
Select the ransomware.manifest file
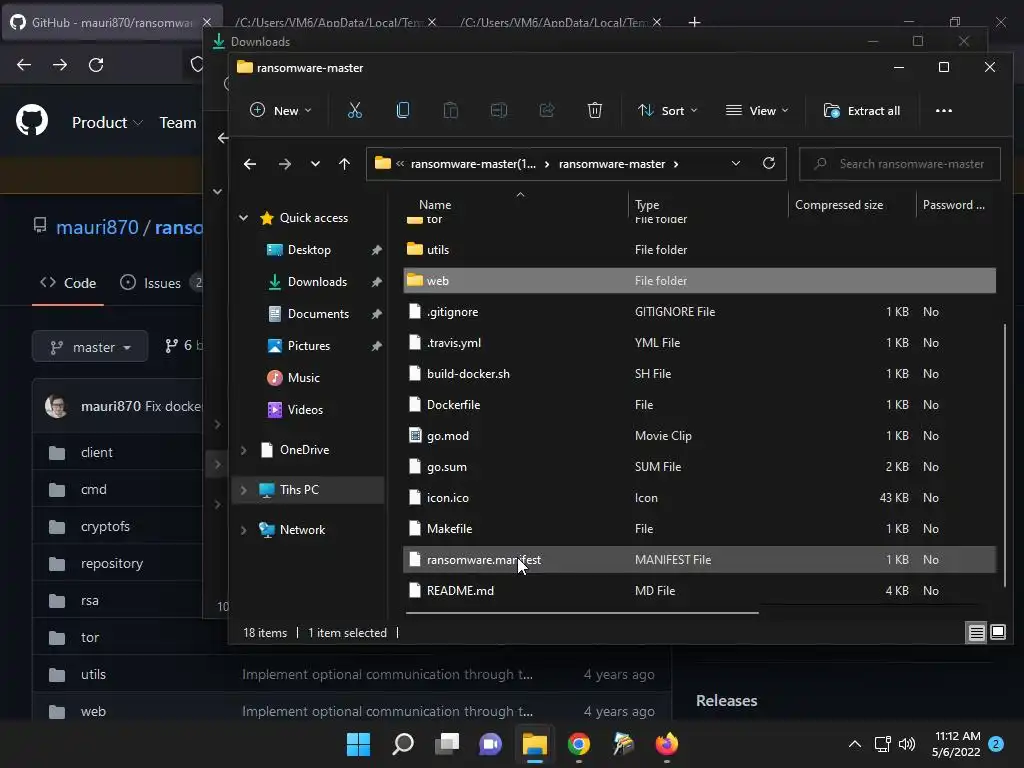[x=699, y=560]
